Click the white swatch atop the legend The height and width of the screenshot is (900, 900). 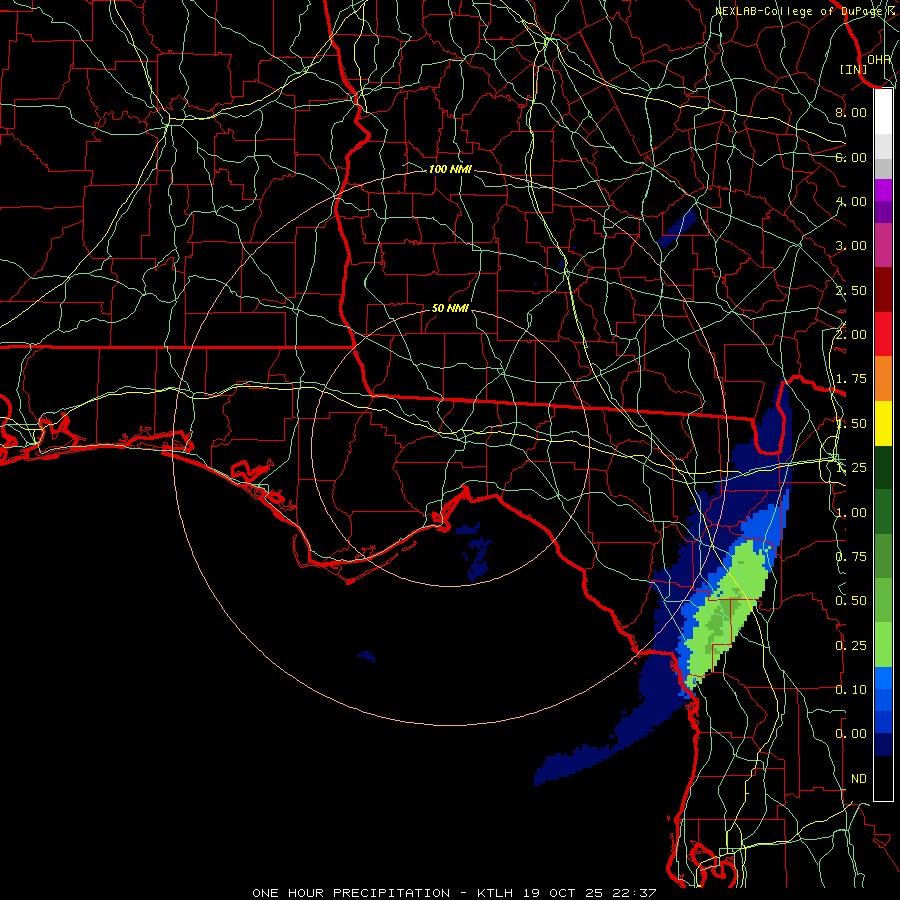click(883, 111)
